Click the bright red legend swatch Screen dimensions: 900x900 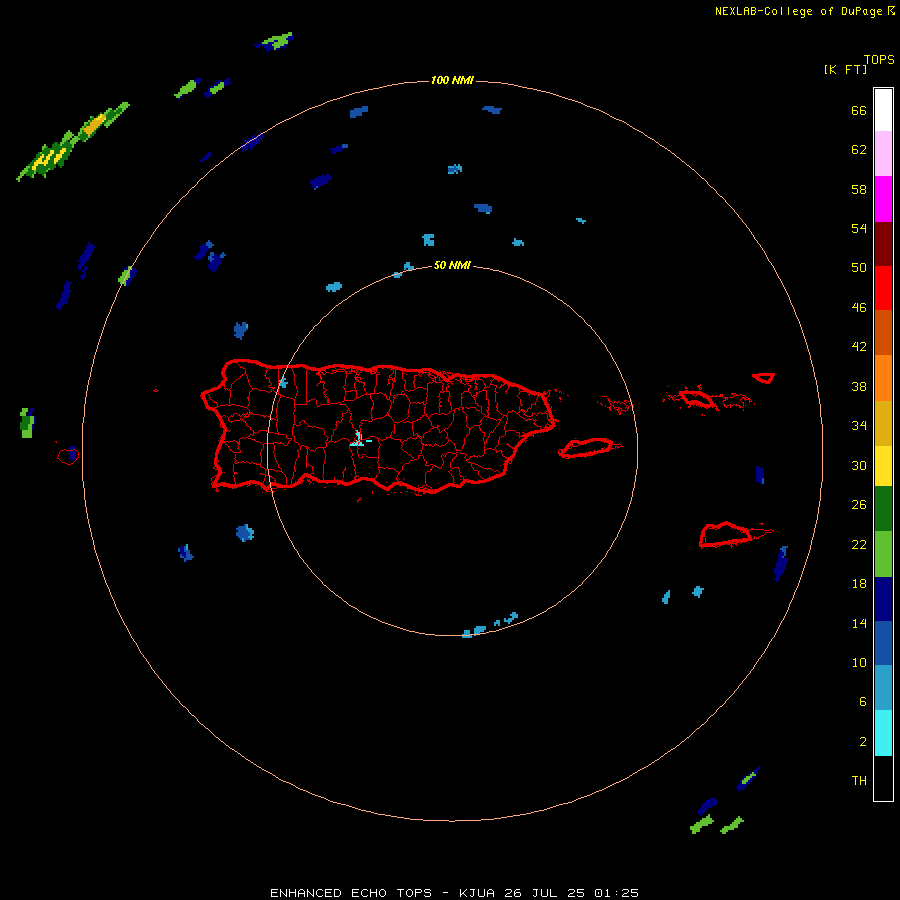[x=883, y=288]
